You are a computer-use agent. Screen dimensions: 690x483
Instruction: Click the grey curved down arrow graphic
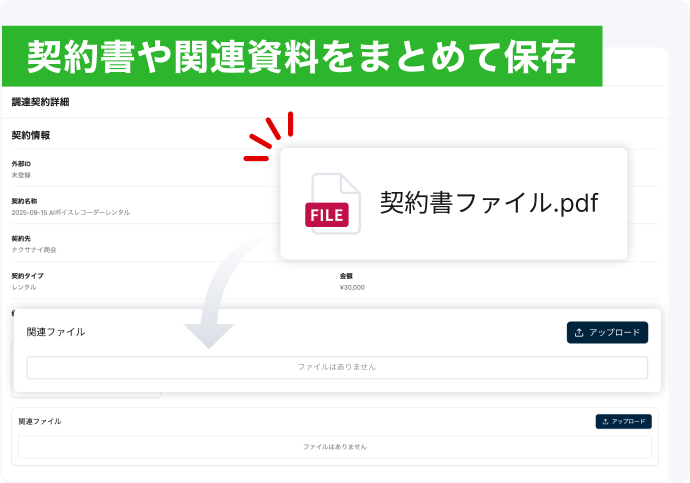pyautogui.click(x=213, y=300)
